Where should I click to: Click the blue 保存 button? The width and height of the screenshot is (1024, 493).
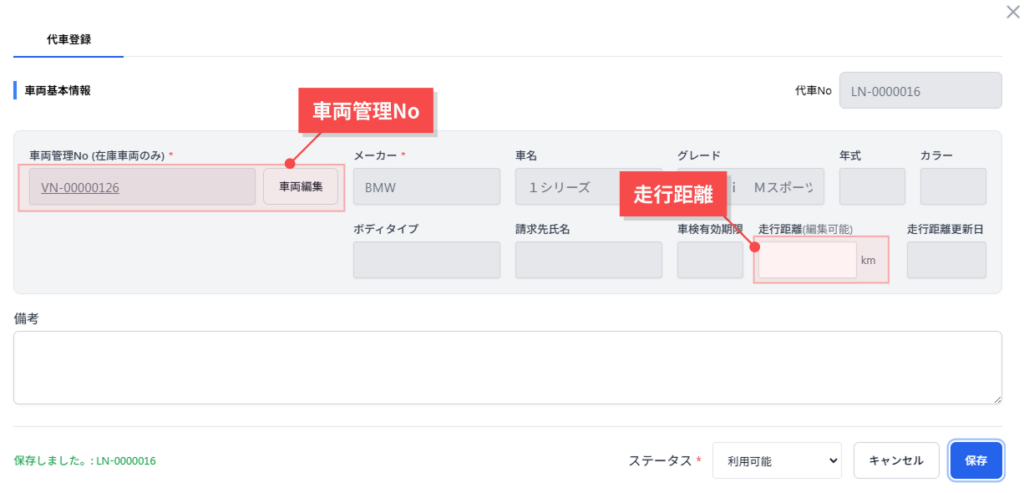(976, 461)
